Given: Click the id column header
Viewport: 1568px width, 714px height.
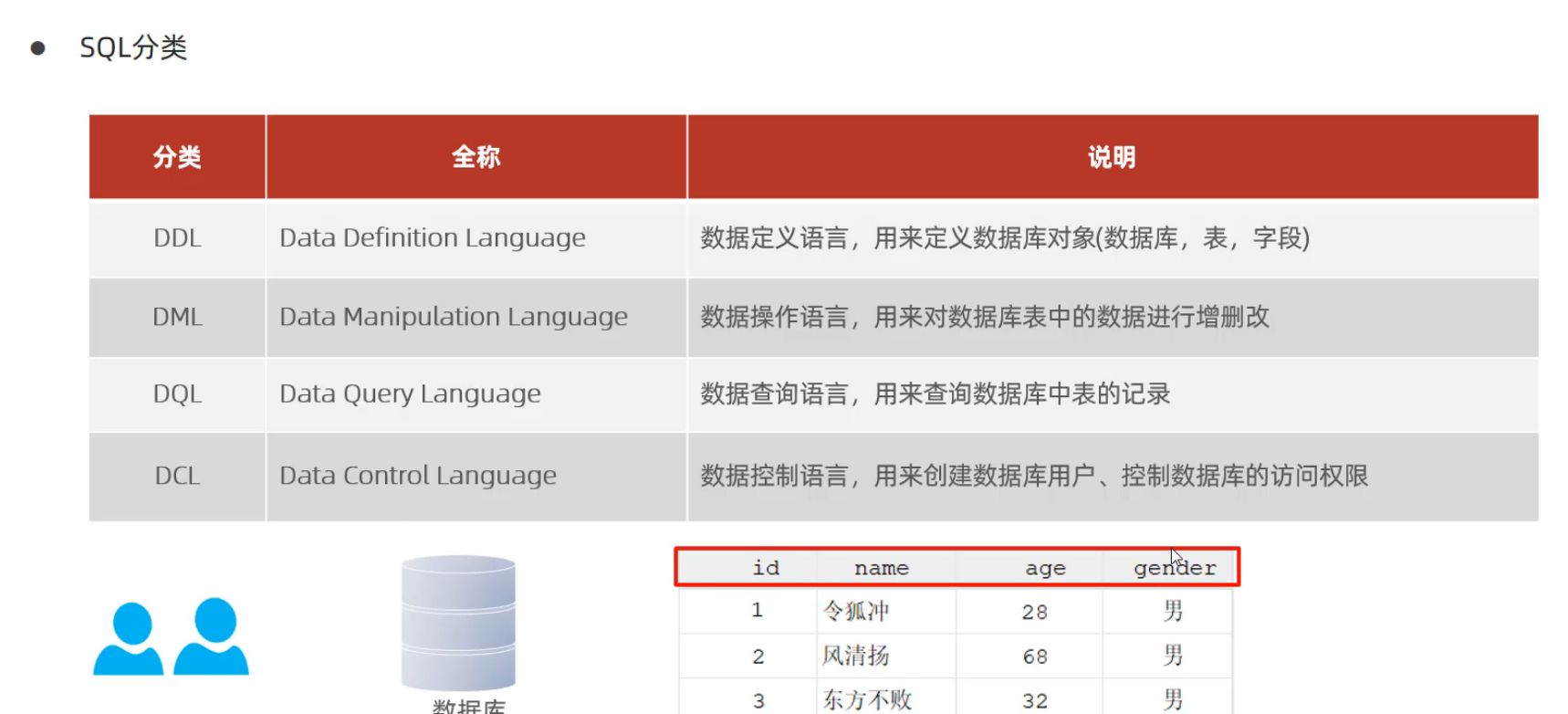Looking at the screenshot, I should coord(766,568).
